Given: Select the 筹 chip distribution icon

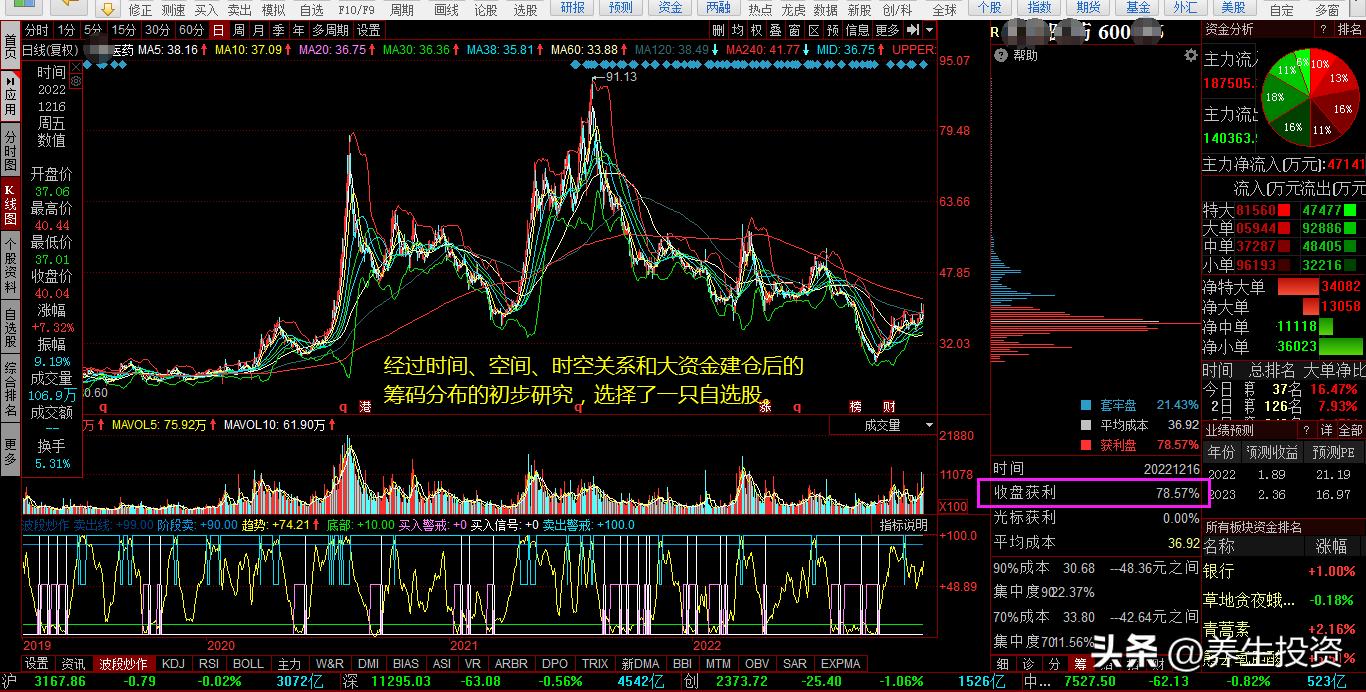Looking at the screenshot, I should click(1080, 663).
